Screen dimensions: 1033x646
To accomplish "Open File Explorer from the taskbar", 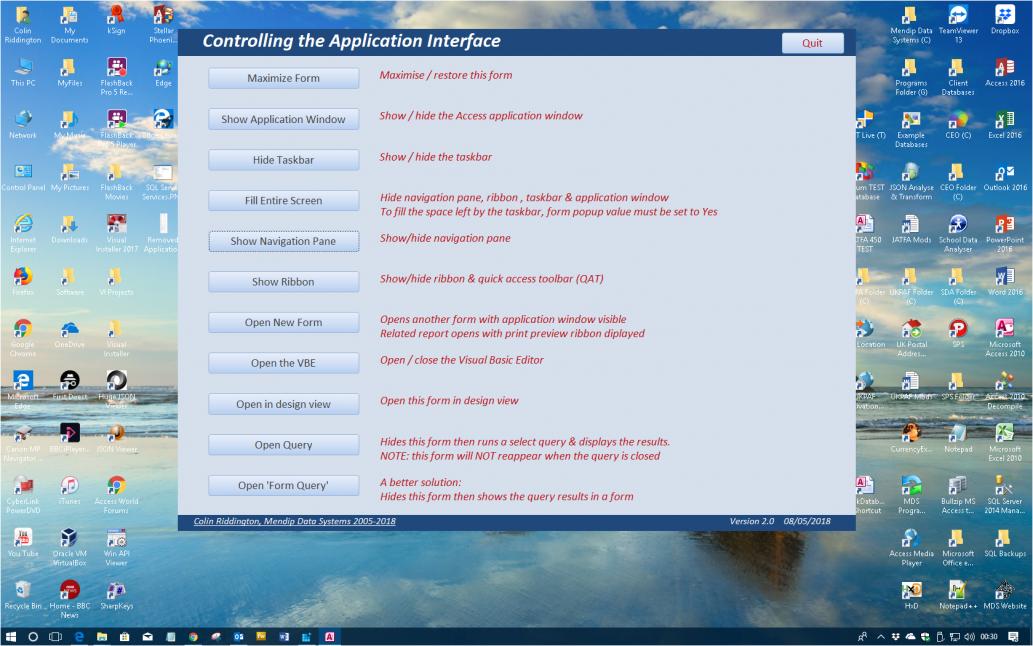I will pyautogui.click(x=101, y=637).
